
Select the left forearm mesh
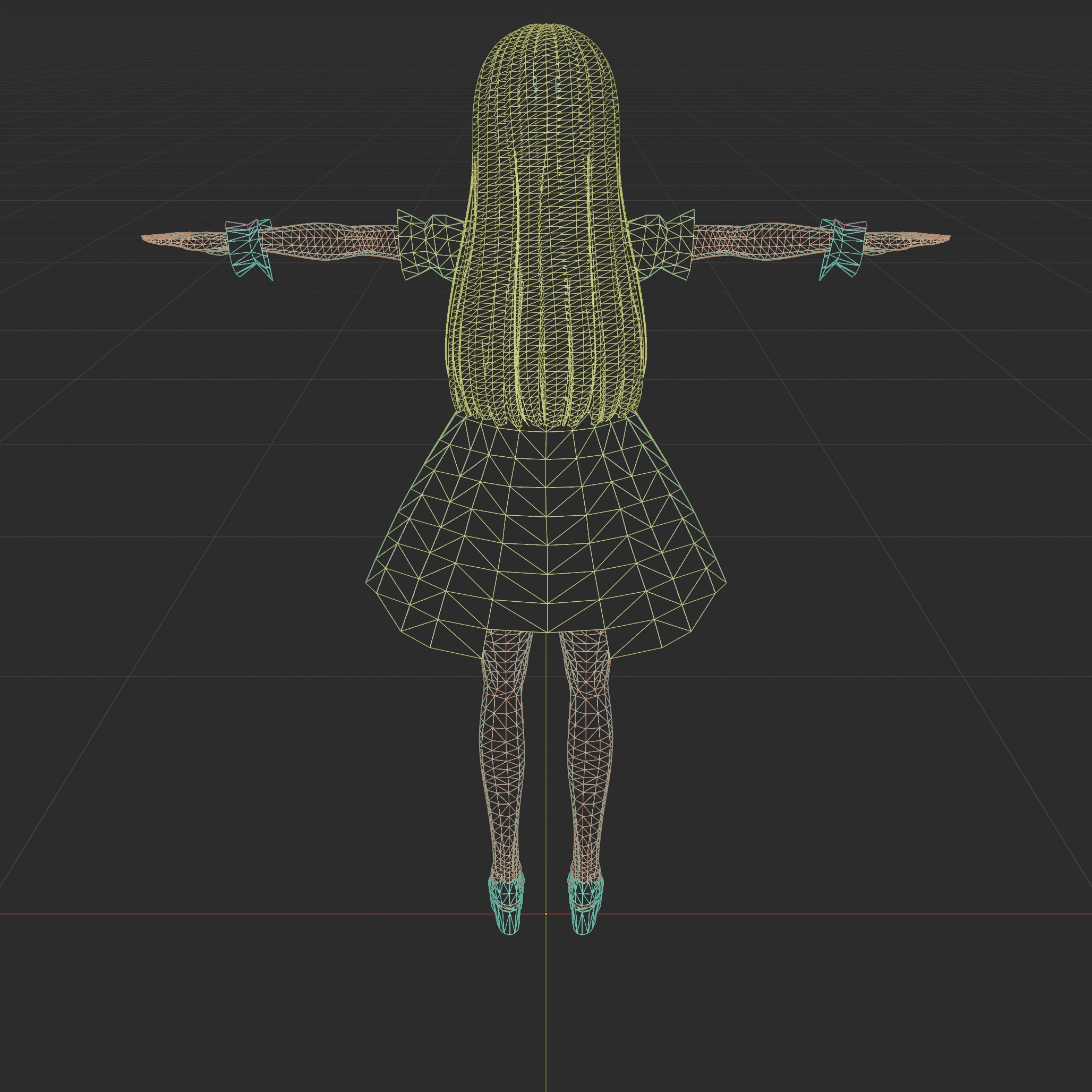[331, 242]
